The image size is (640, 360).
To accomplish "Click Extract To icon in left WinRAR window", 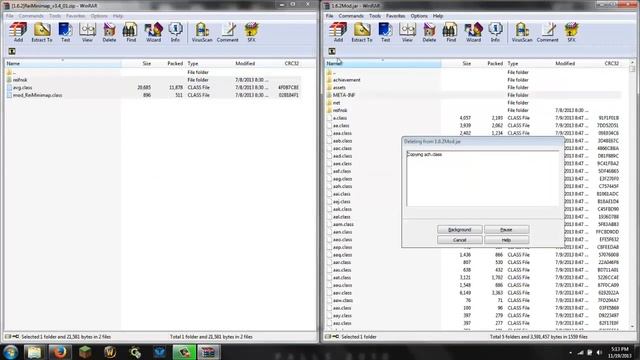I will [42, 32].
